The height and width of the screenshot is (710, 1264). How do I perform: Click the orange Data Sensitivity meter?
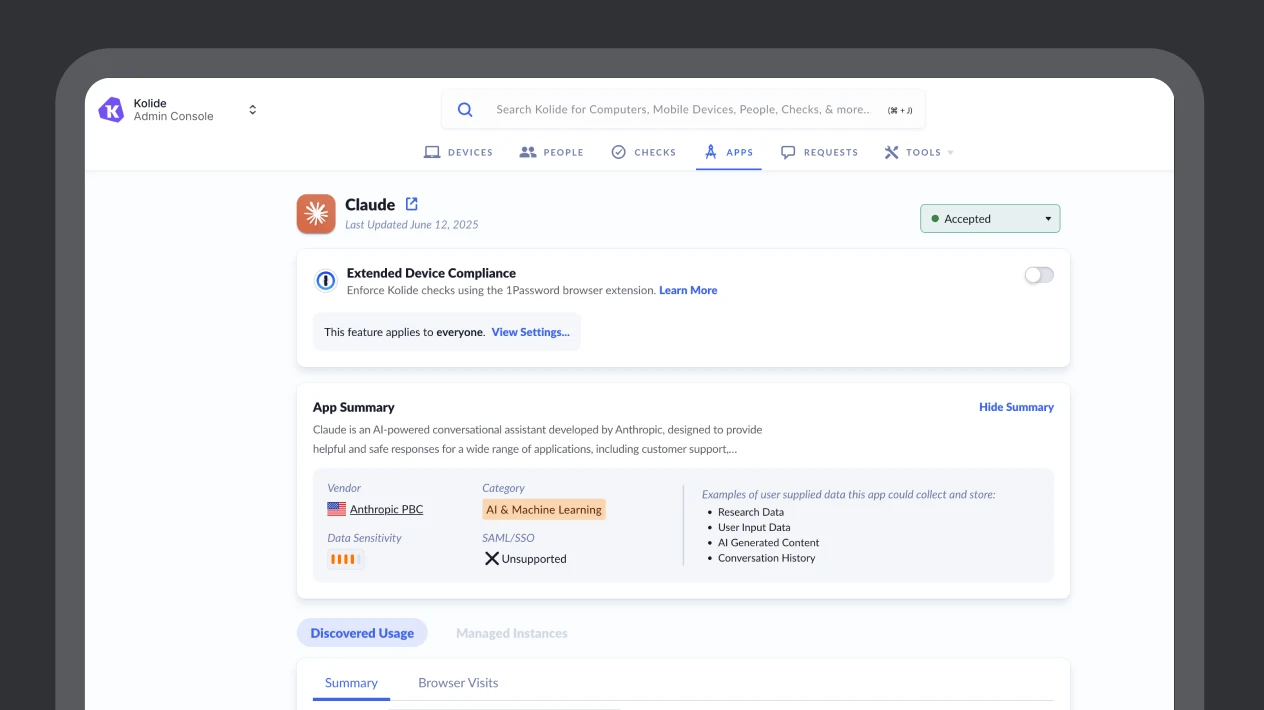coord(346,559)
